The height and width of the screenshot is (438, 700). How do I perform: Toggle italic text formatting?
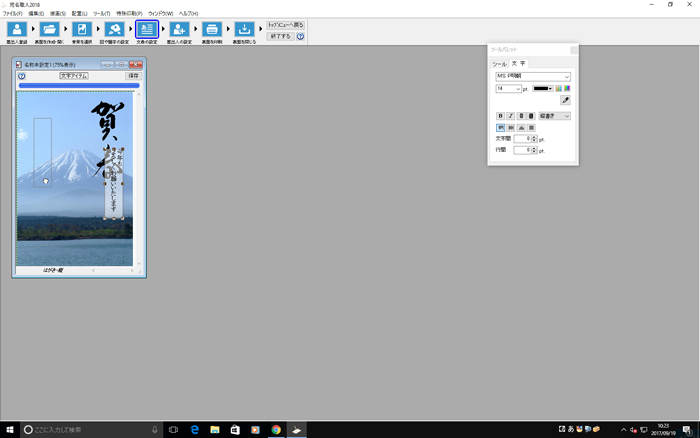click(x=511, y=116)
